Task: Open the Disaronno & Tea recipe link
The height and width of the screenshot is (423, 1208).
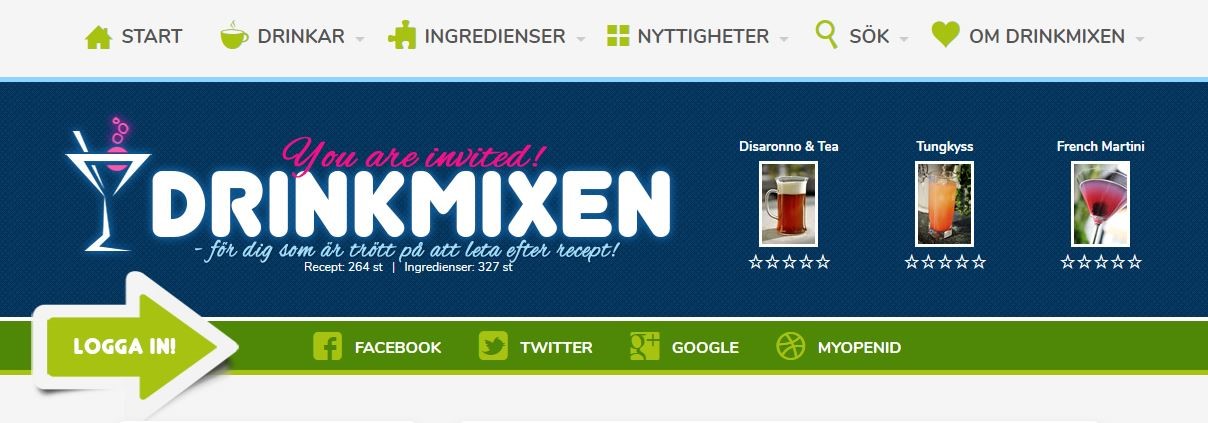Action: (x=789, y=146)
